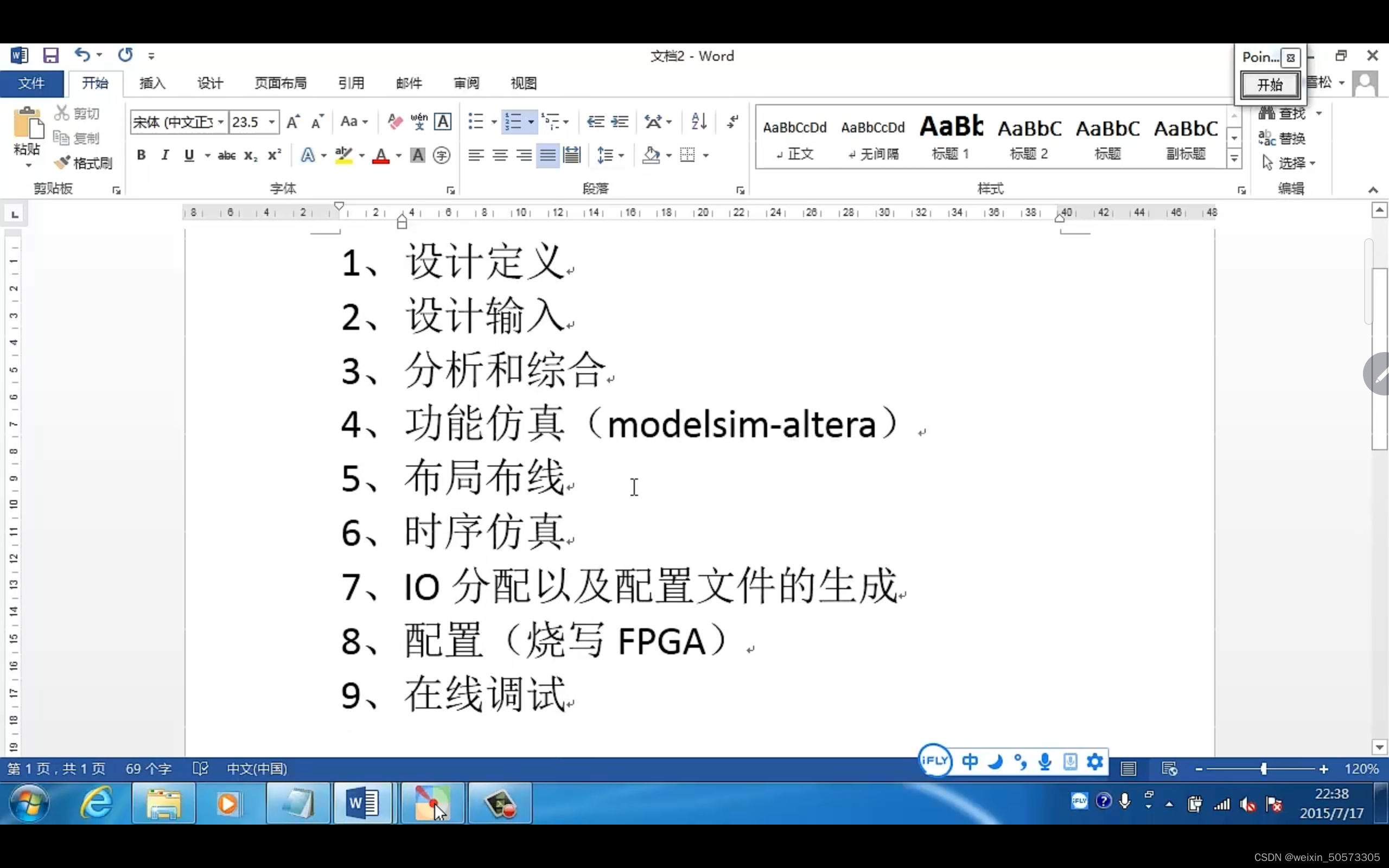Center the paragraph text
The width and height of the screenshot is (1389, 868).
(x=500, y=155)
